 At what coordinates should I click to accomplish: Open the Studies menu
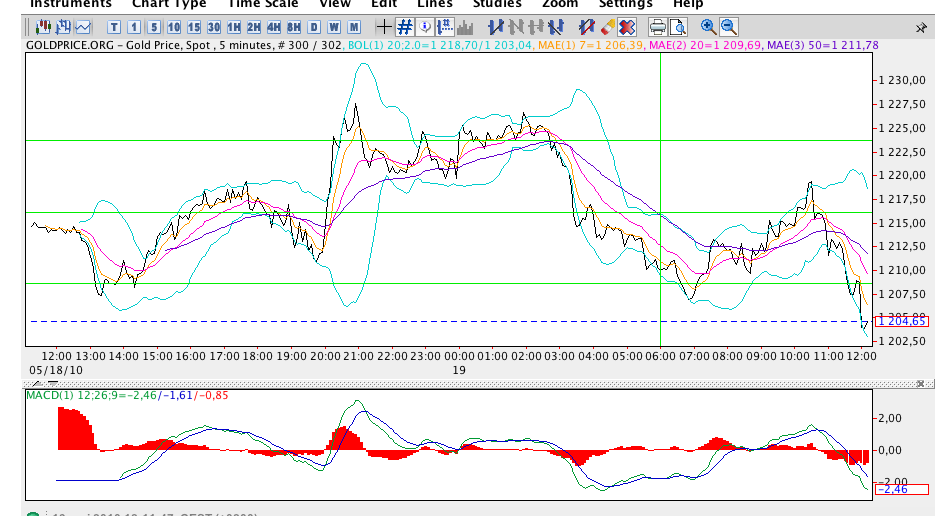click(496, 4)
